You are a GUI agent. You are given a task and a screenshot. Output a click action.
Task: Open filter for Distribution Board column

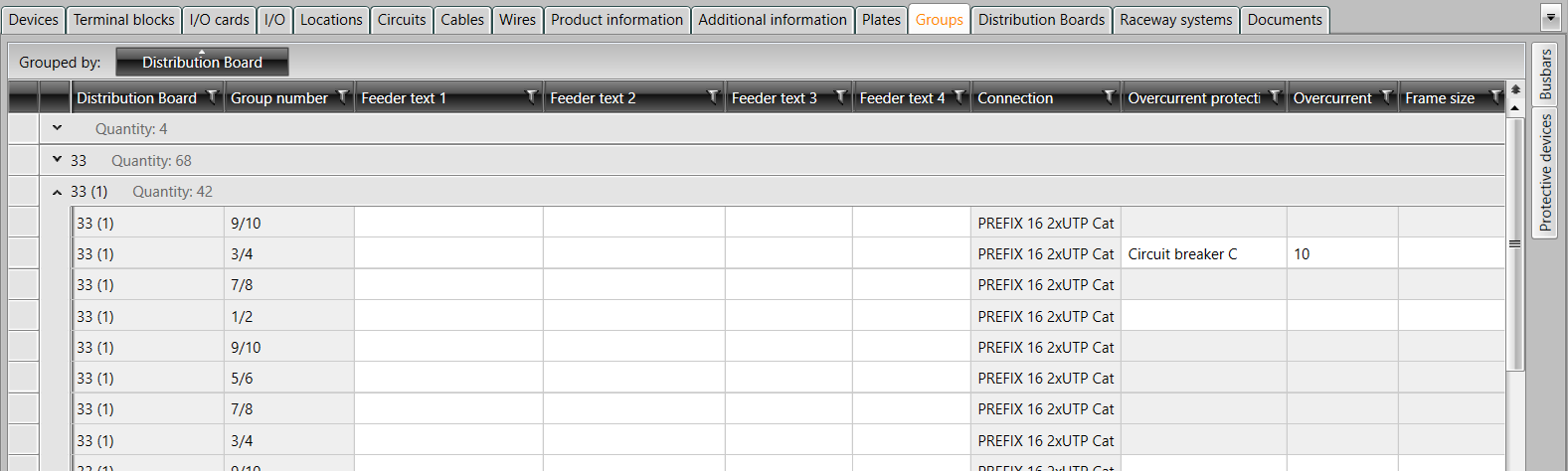click(212, 96)
